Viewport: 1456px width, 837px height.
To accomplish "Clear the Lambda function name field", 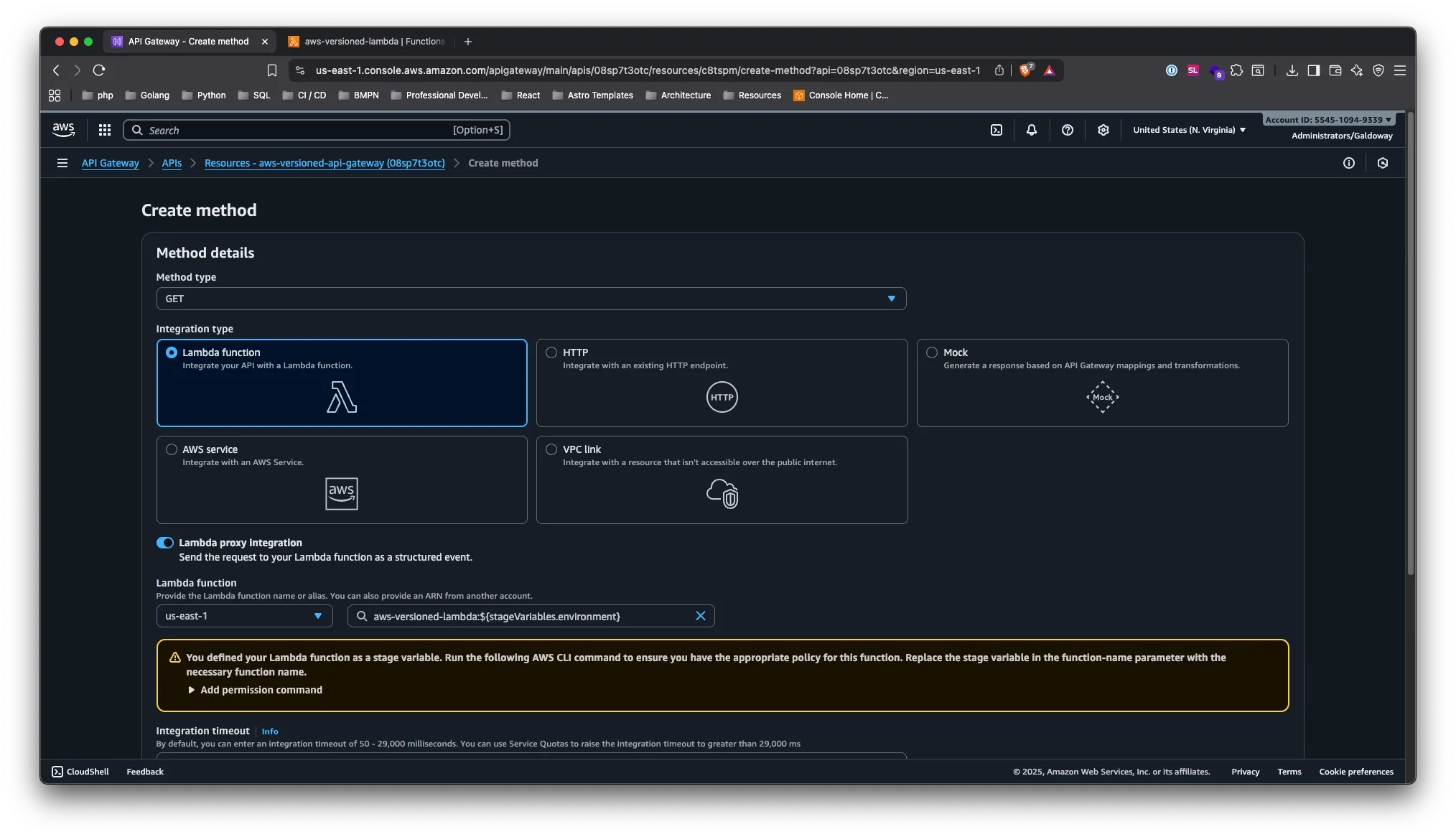I will tap(701, 616).
